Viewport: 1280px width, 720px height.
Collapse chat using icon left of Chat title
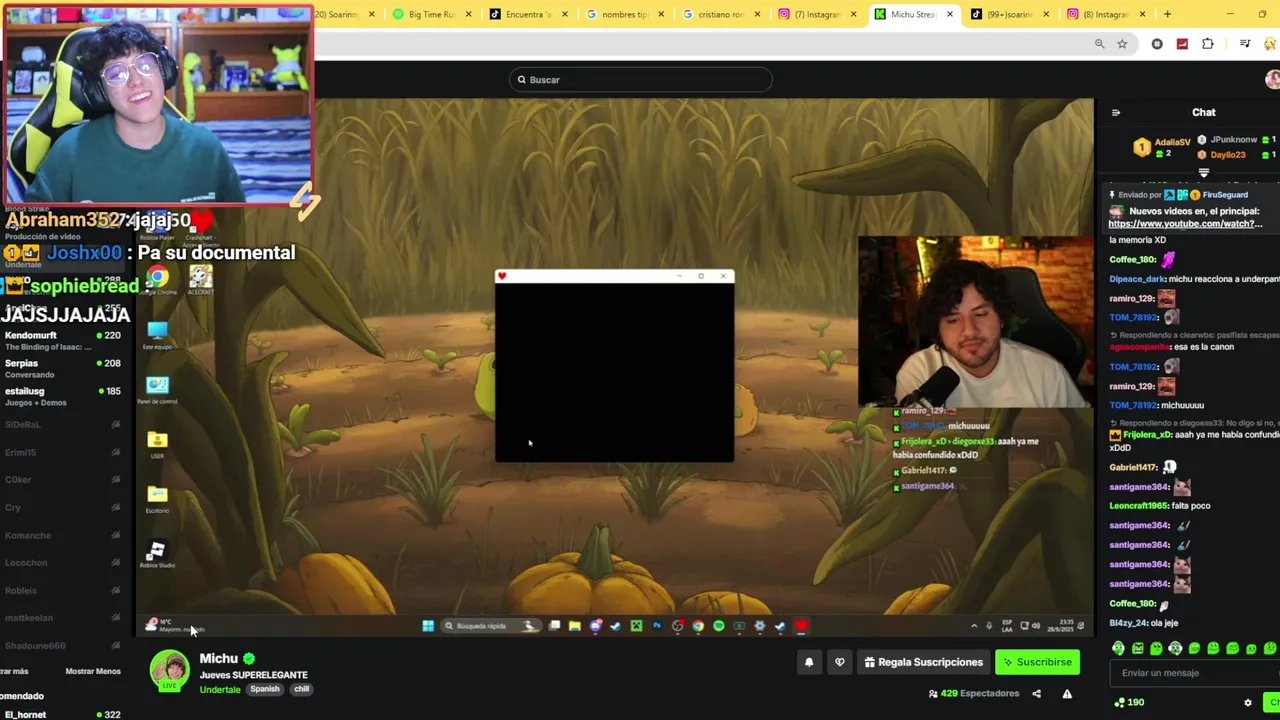point(1116,113)
